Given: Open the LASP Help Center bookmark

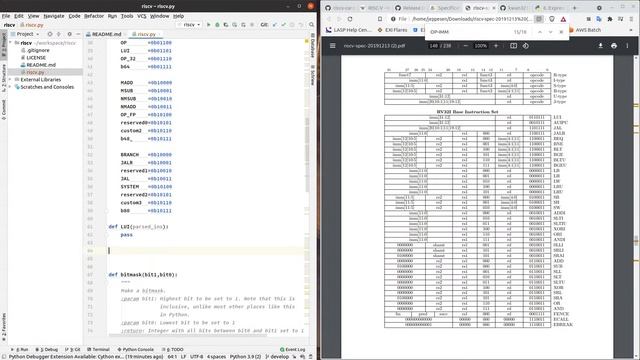Looking at the screenshot, I should (x=349, y=30).
